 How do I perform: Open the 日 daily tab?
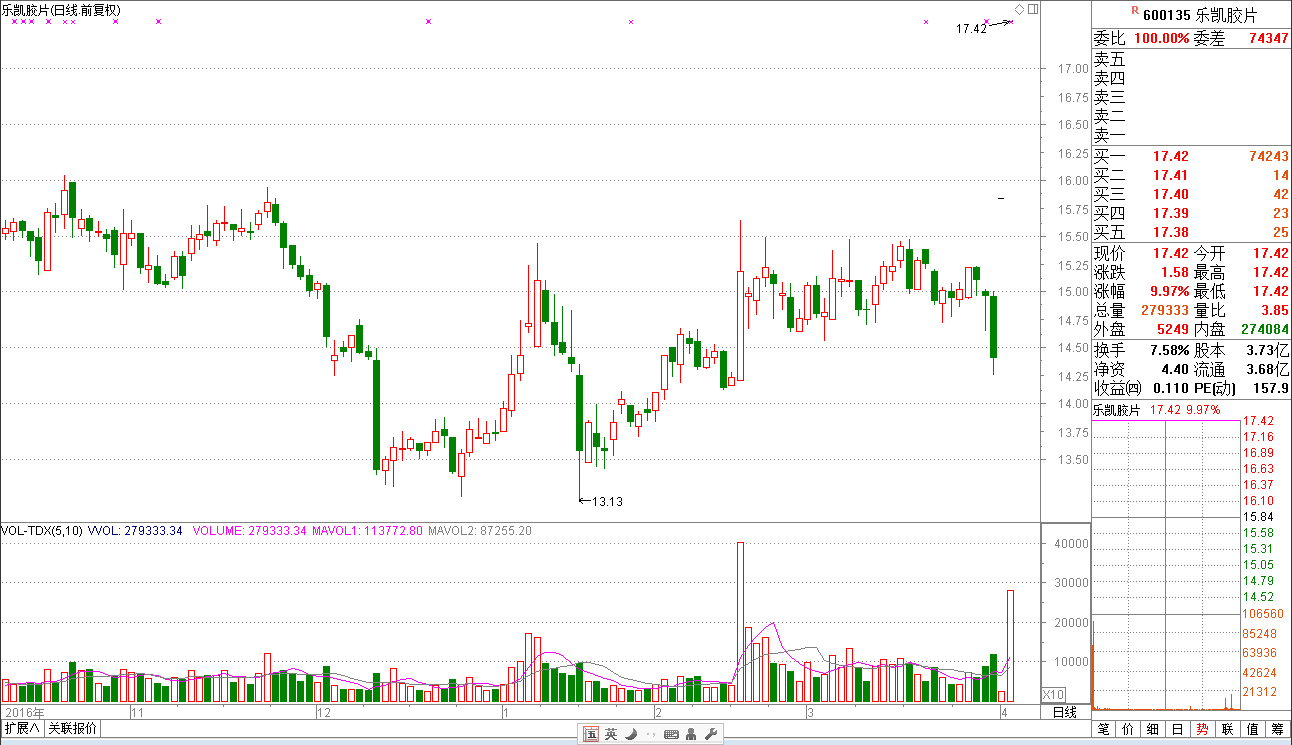point(1177,730)
